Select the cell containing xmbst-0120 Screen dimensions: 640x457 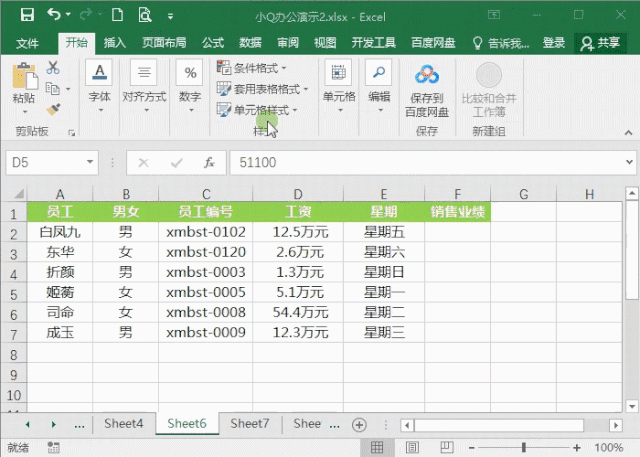205,252
